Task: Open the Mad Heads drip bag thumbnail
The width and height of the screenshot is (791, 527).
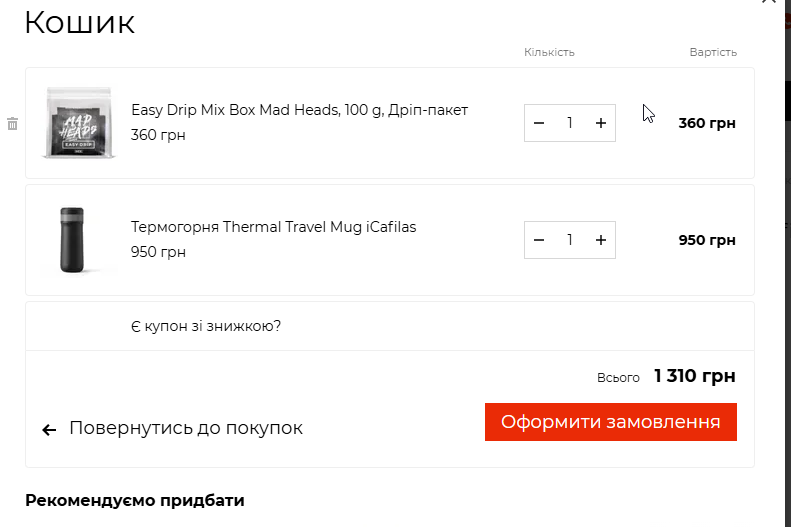Action: point(78,123)
